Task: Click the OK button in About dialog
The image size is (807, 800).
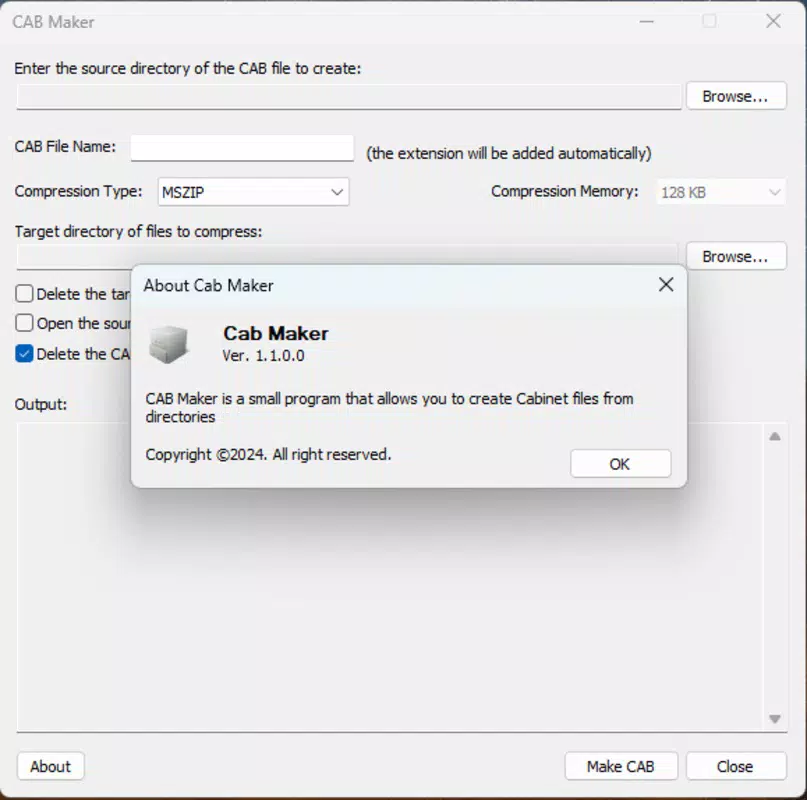Action: 620,464
